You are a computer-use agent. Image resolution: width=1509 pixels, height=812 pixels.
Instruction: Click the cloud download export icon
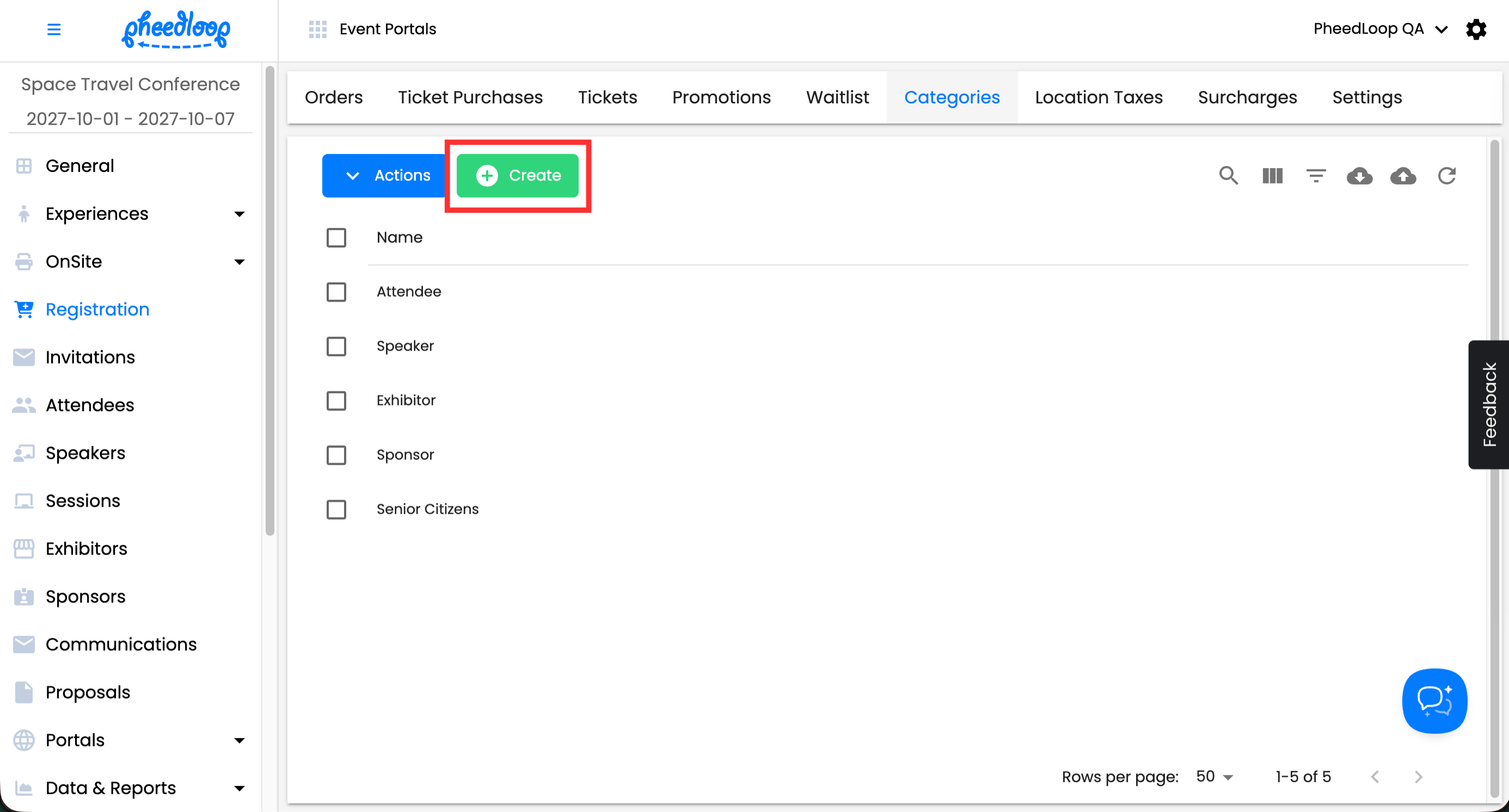point(1359,176)
